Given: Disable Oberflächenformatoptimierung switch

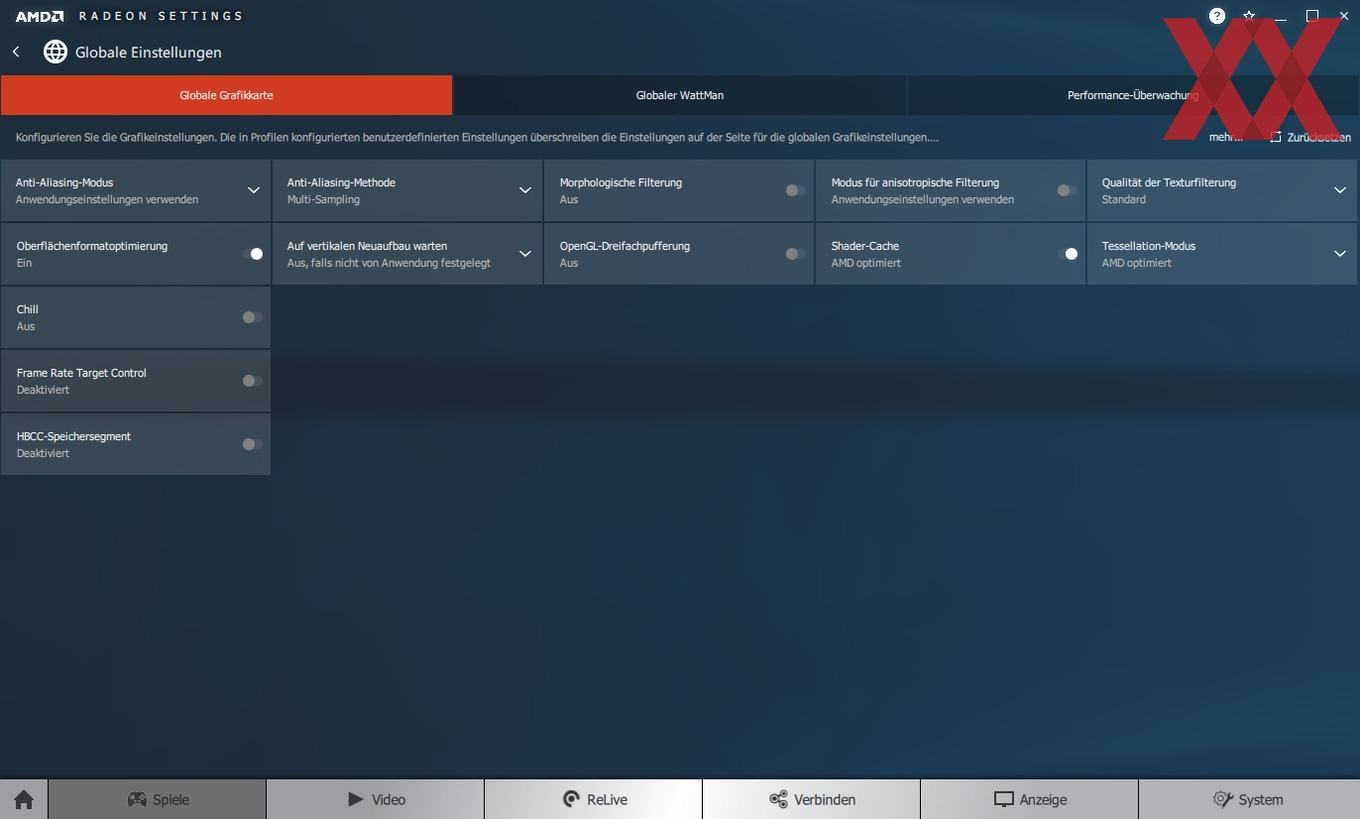Looking at the screenshot, I should point(253,254).
